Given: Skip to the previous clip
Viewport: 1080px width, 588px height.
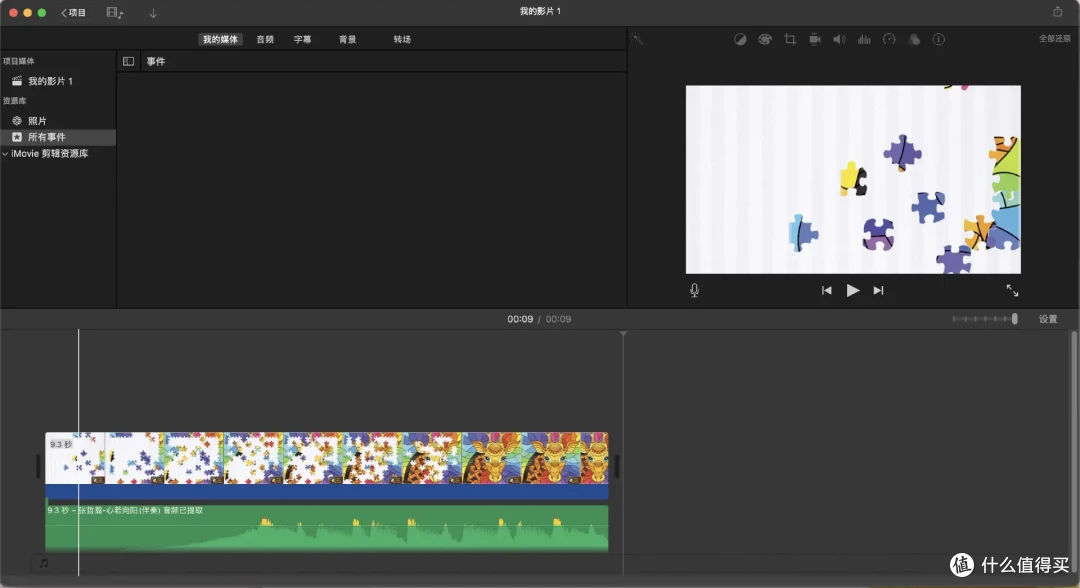Looking at the screenshot, I should click(x=827, y=291).
